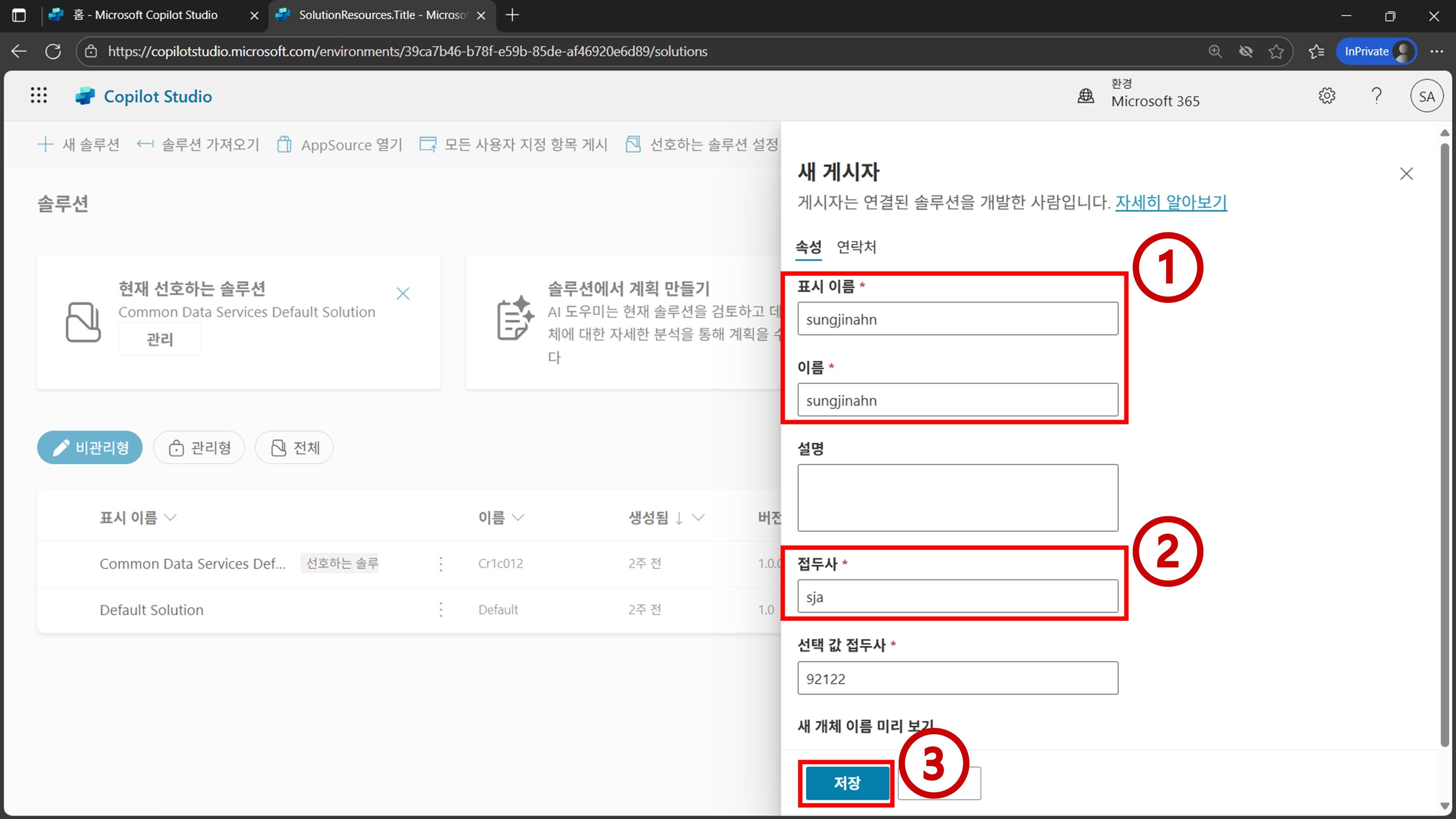1456x819 pixels.
Task: Open more options for Default Solution row
Action: click(441, 609)
